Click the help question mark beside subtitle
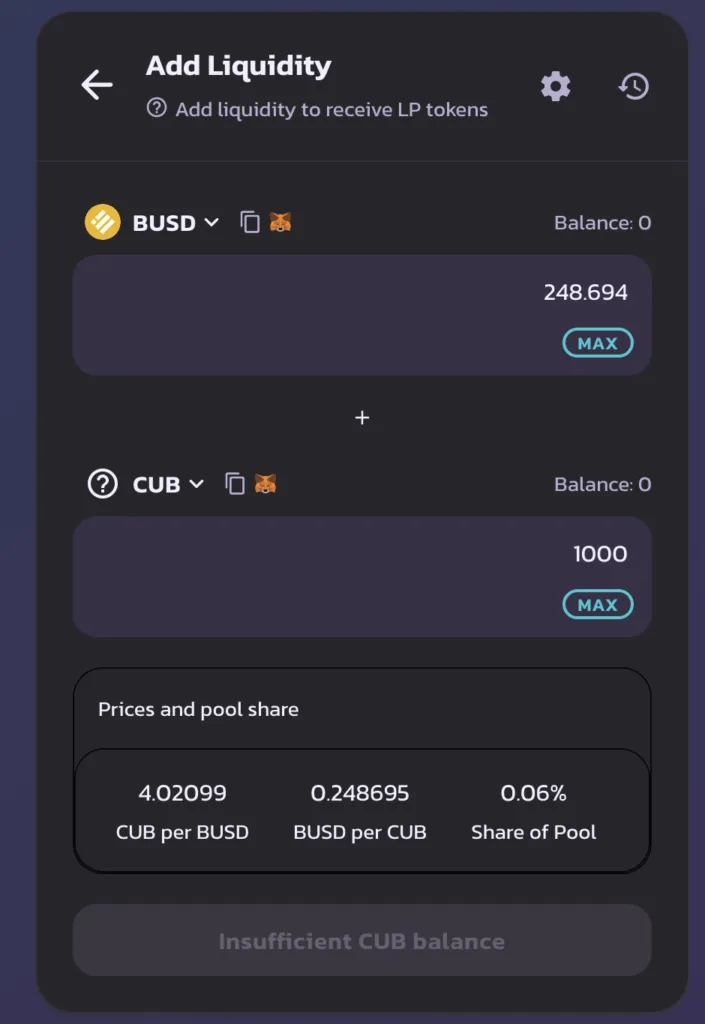This screenshot has height=1024, width=705. tap(157, 108)
